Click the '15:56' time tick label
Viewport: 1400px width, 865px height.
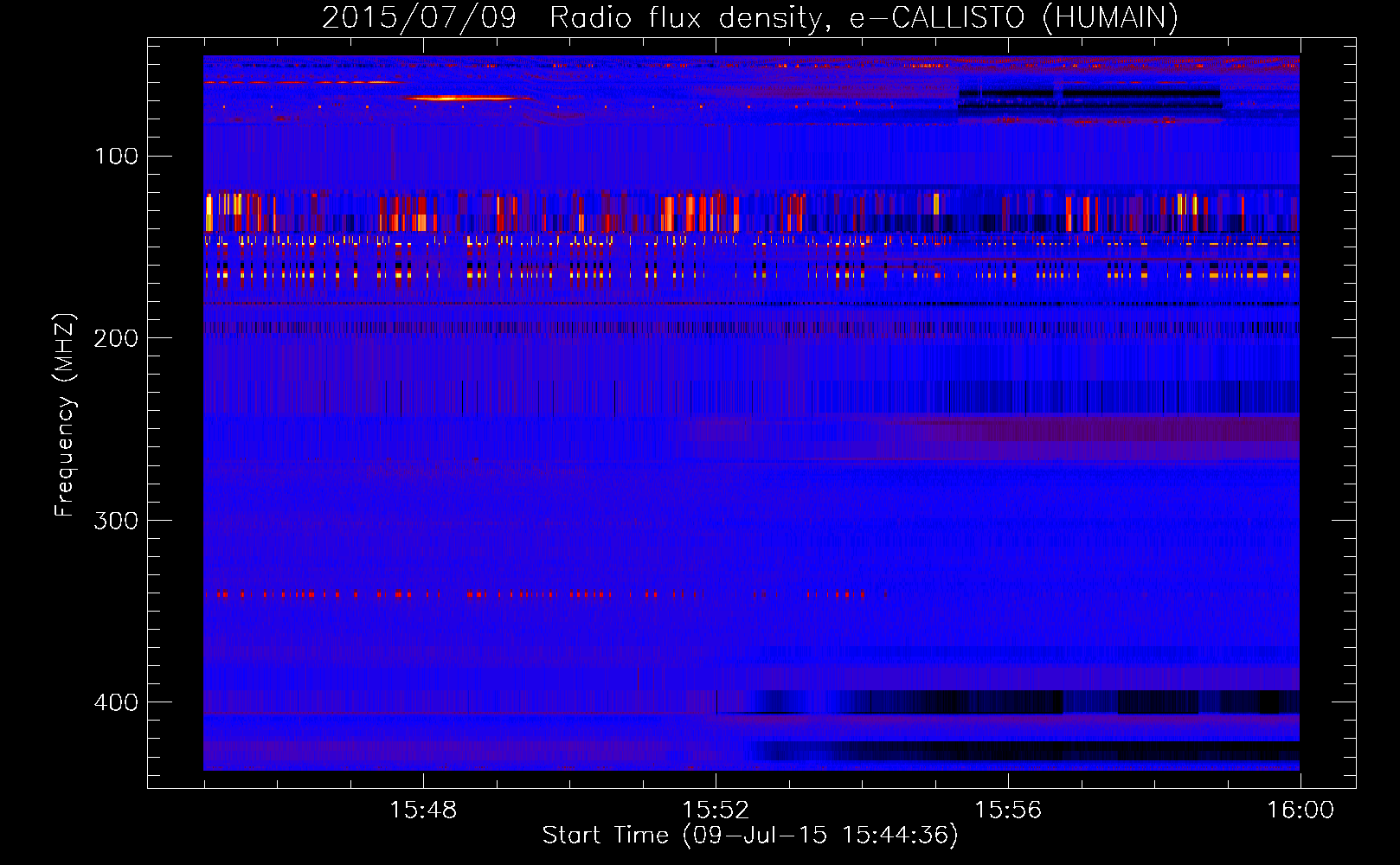click(x=1008, y=811)
